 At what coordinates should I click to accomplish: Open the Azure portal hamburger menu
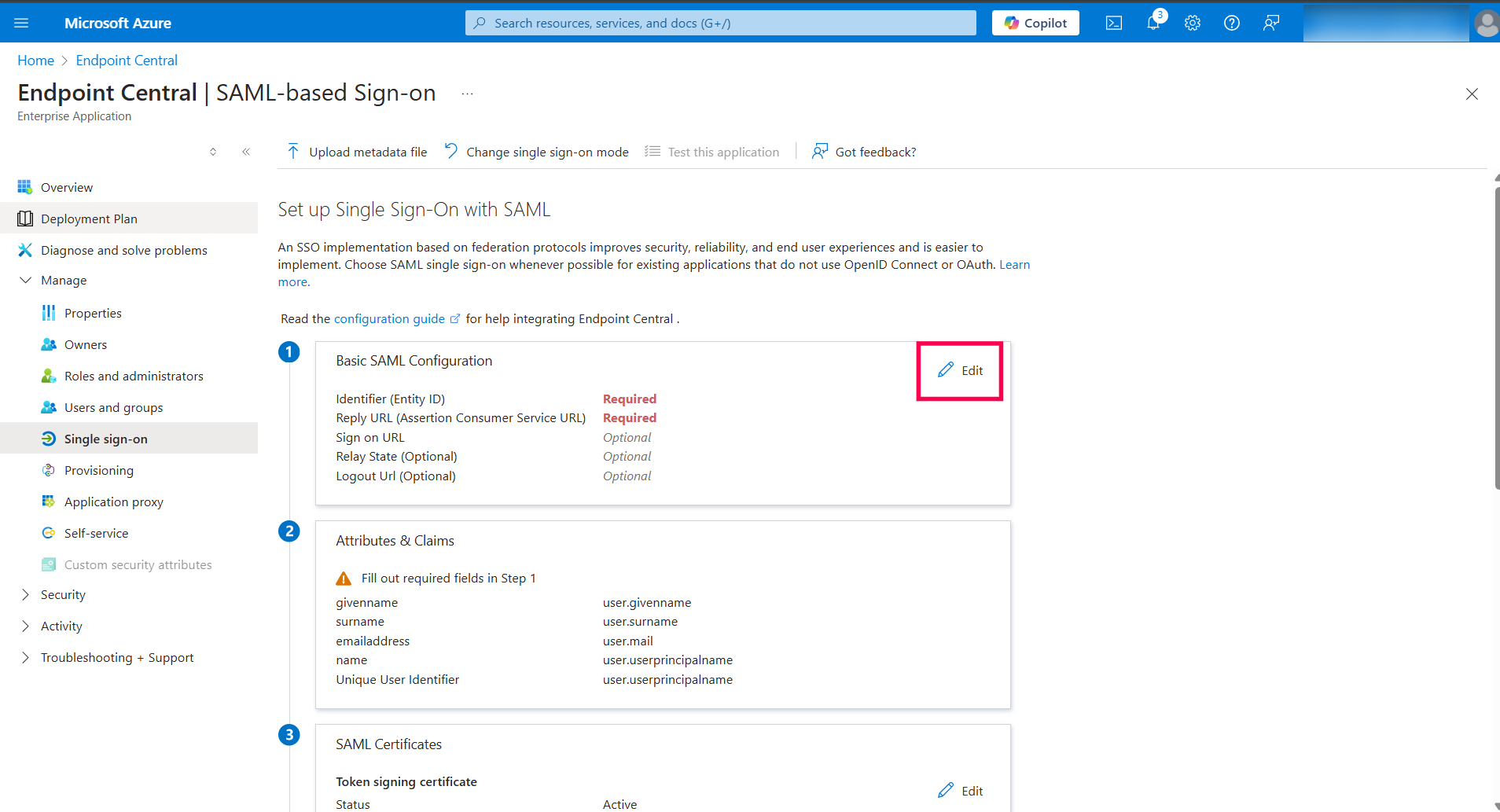tap(21, 23)
